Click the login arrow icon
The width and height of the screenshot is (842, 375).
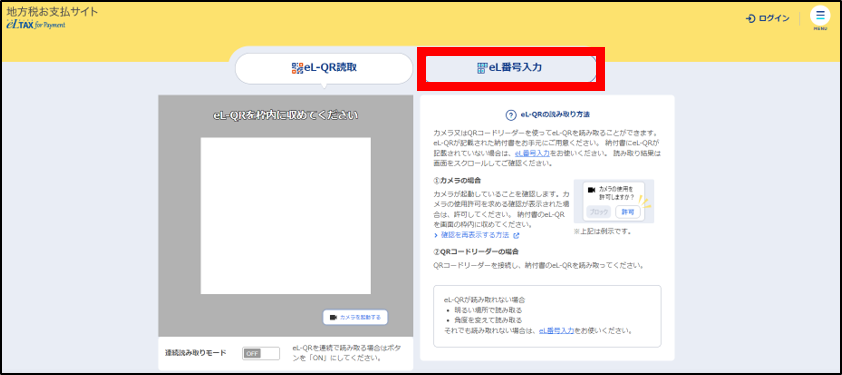coord(750,19)
